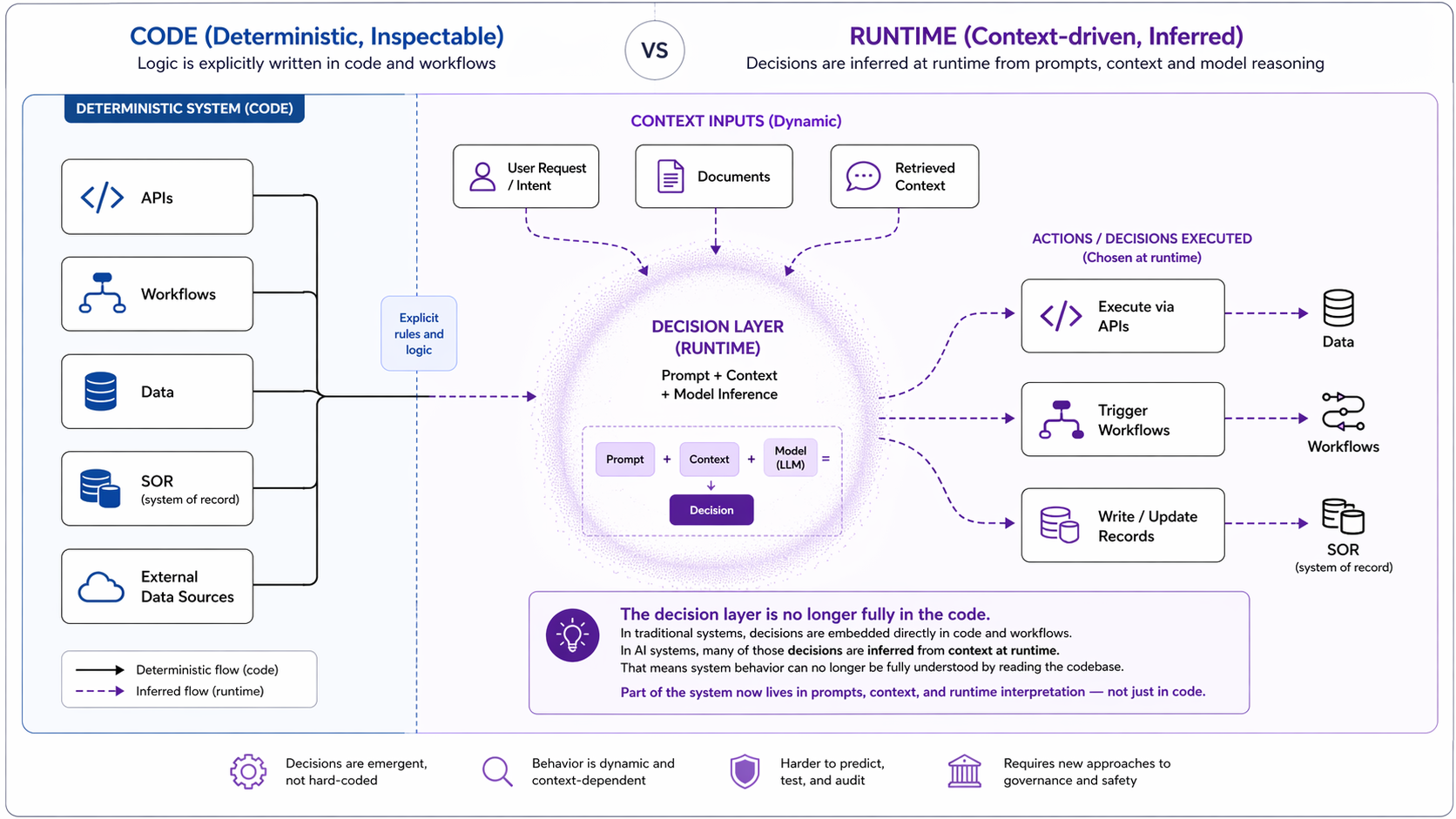This screenshot has height=819, width=1456.
Task: Click the Model (LLM) chip
Action: (790, 458)
